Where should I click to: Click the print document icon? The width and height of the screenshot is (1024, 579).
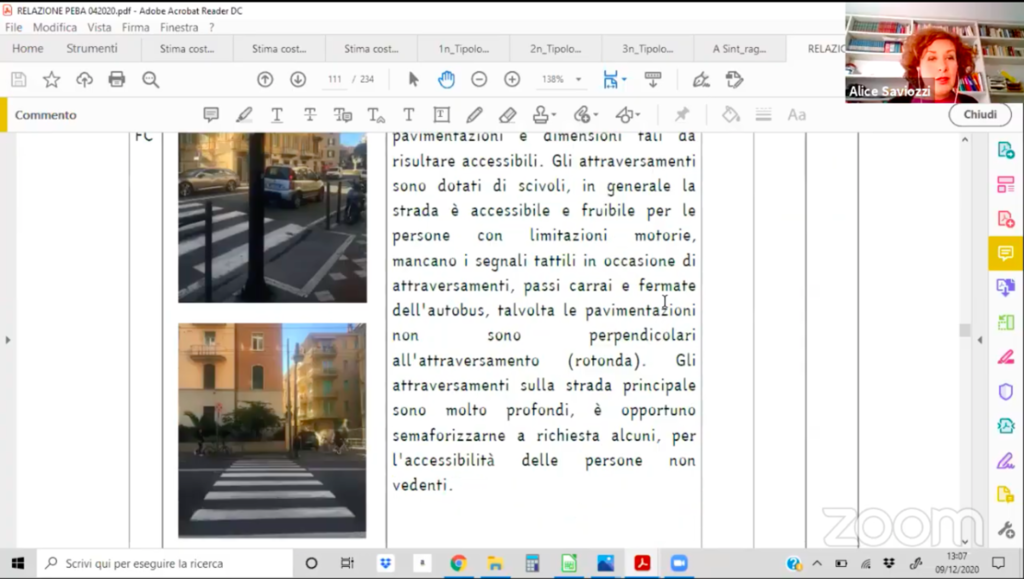[x=117, y=79]
